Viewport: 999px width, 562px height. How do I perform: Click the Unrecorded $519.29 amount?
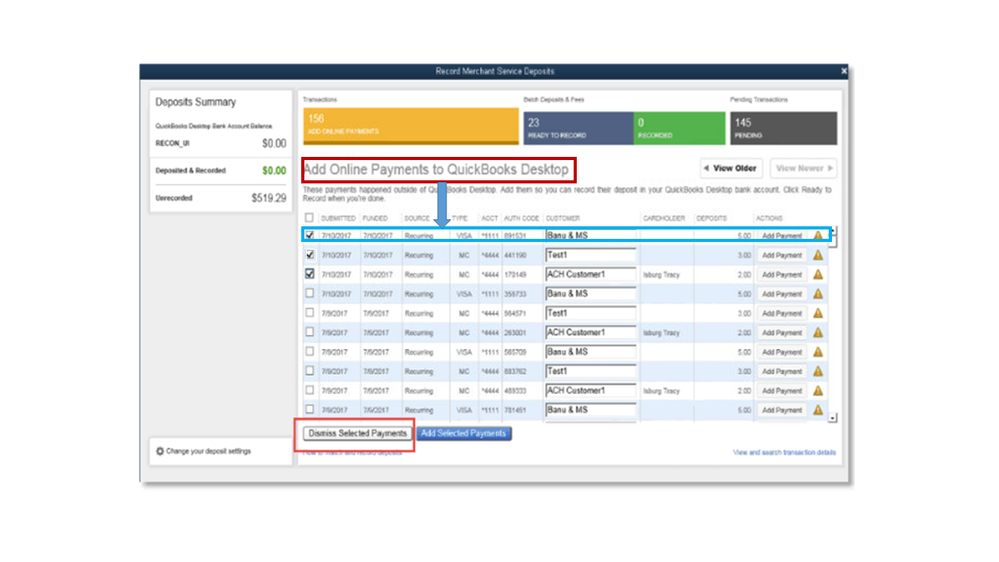point(269,198)
